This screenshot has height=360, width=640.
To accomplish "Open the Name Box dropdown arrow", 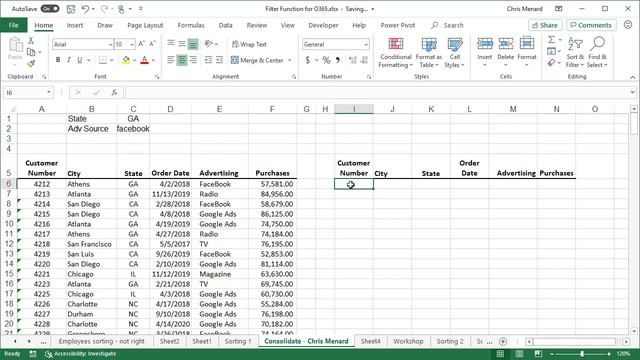I will click(49, 92).
